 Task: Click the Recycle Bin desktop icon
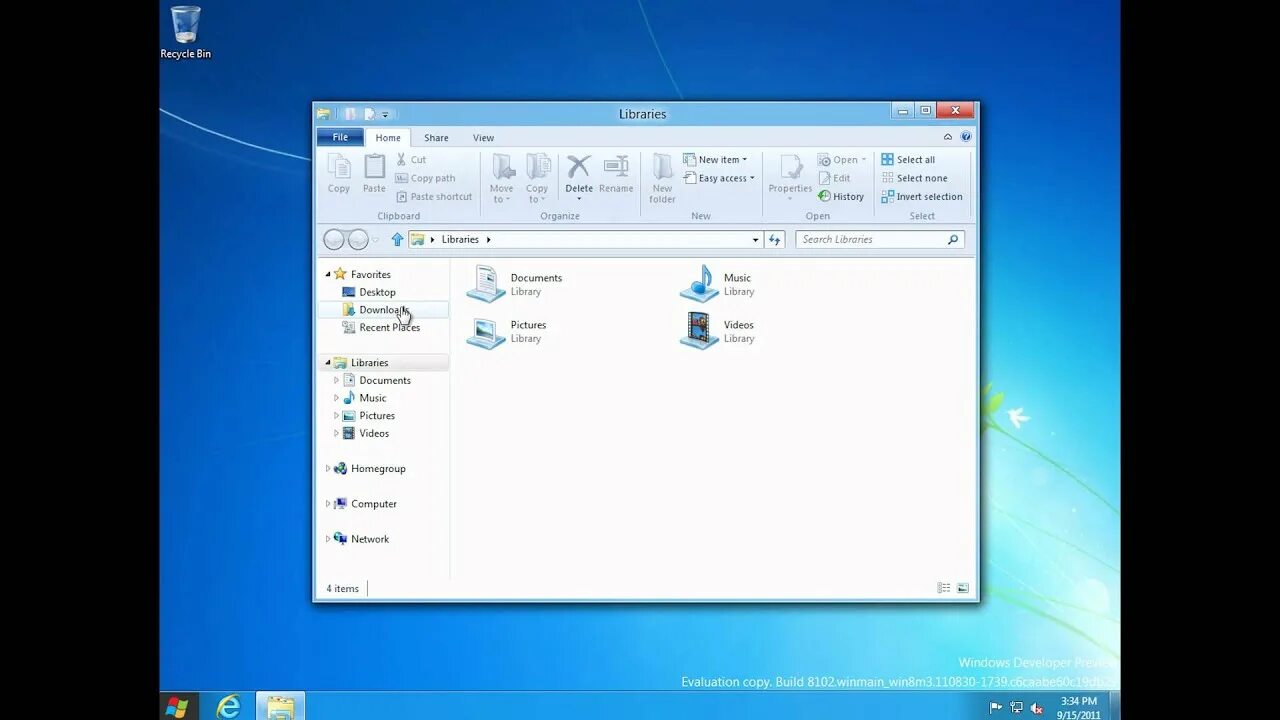coord(186,33)
